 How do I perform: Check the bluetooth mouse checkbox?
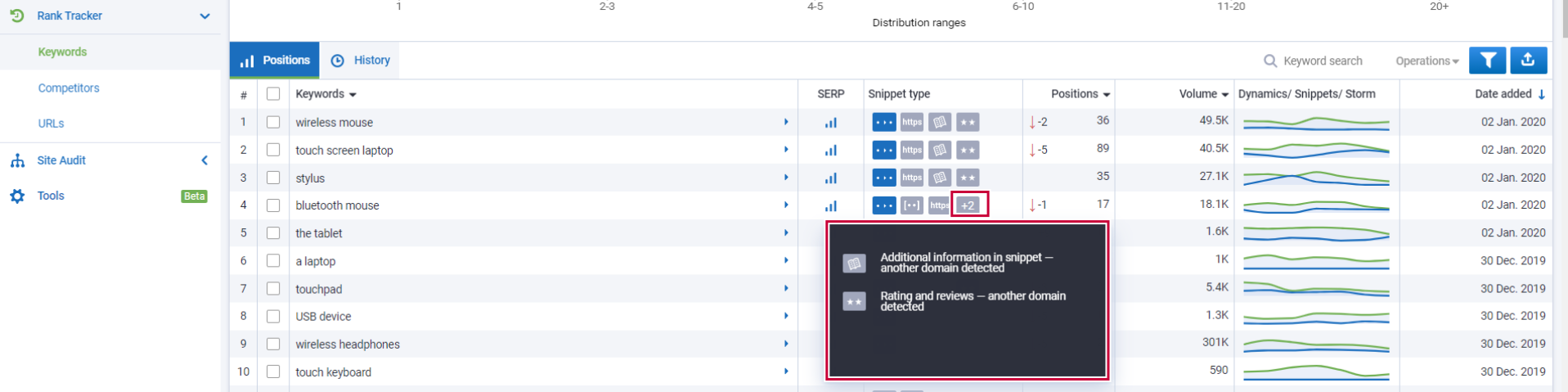[273, 205]
